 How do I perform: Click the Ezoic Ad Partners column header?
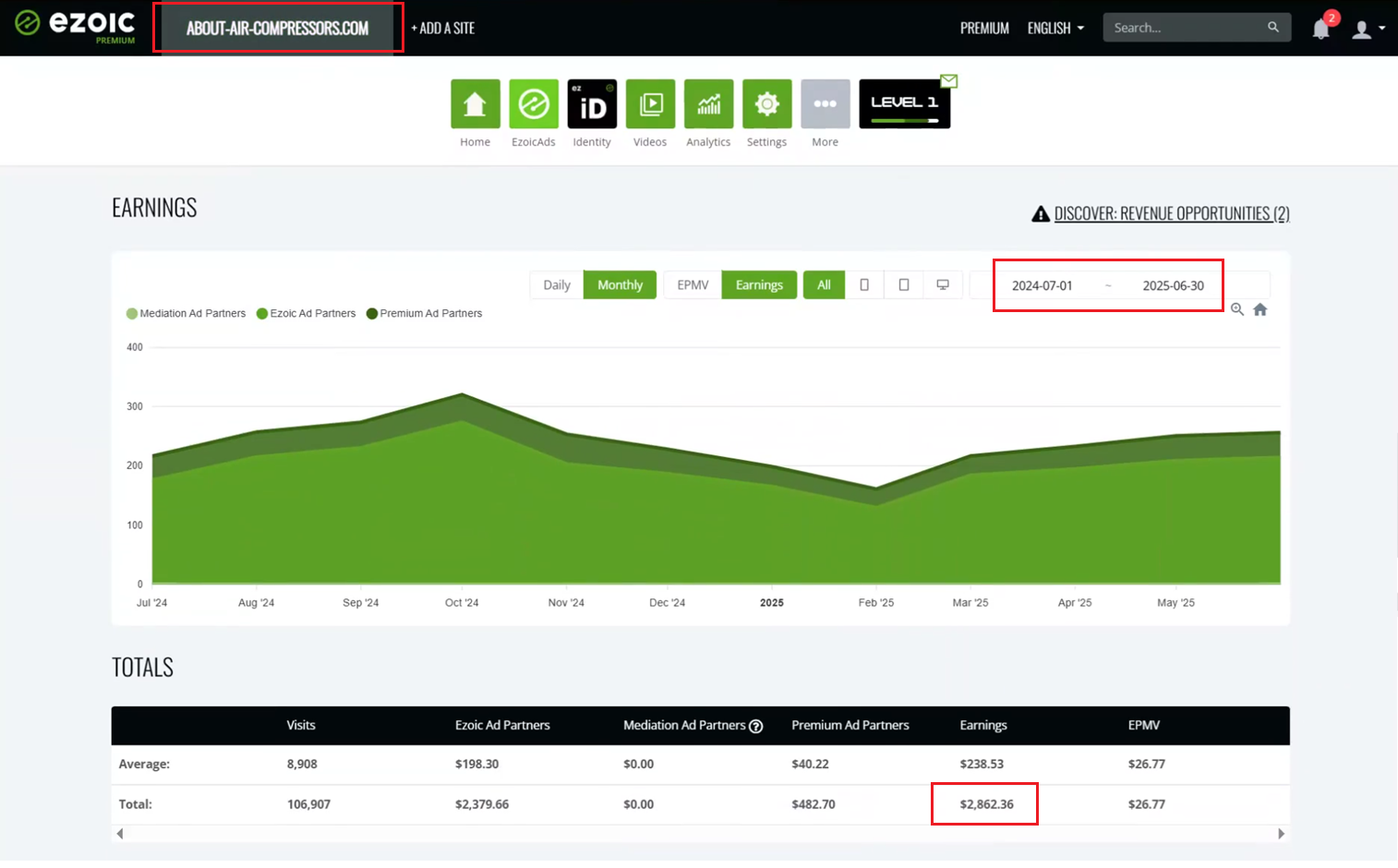[x=502, y=725]
